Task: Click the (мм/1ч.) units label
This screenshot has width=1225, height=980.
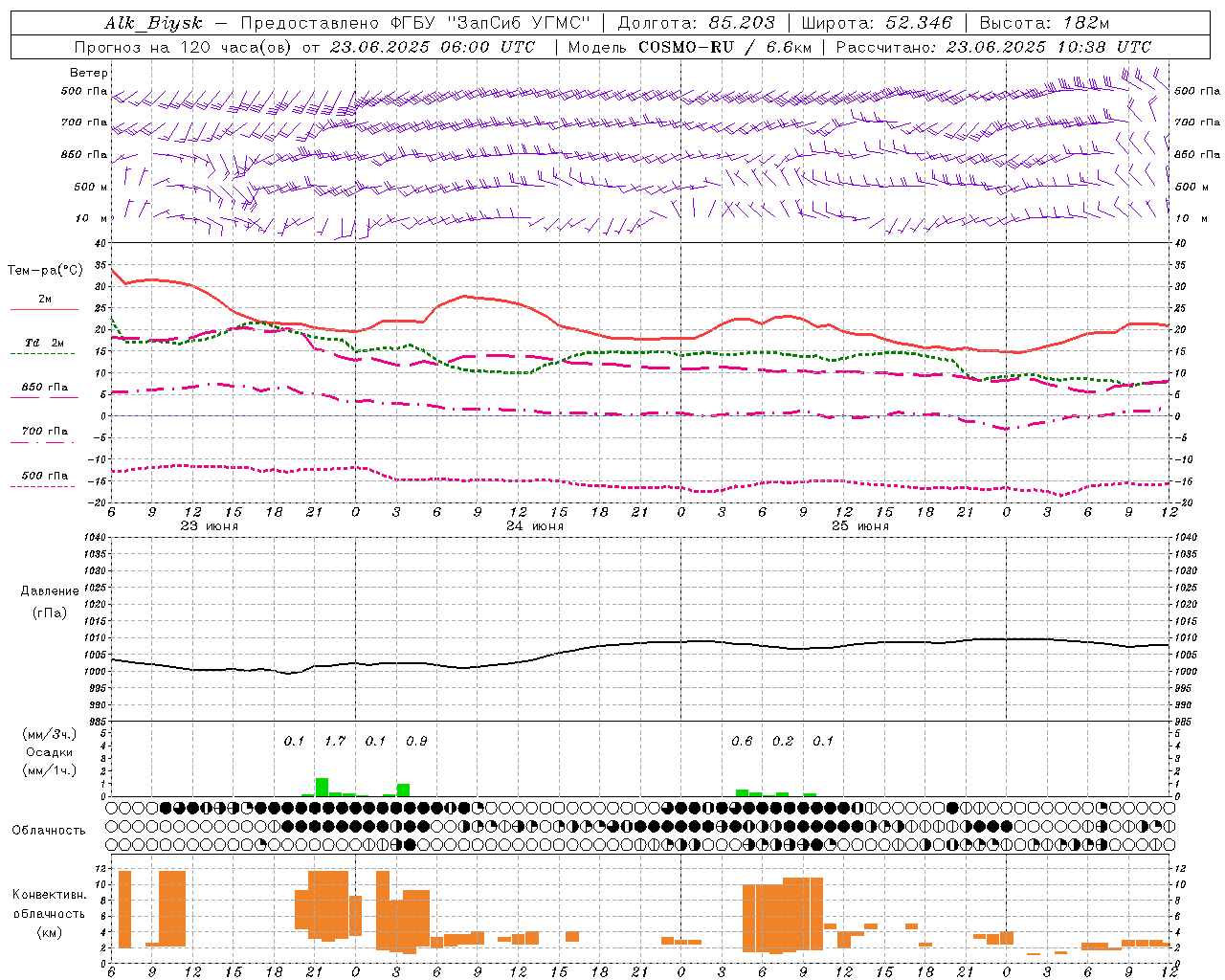Action: 49,770
